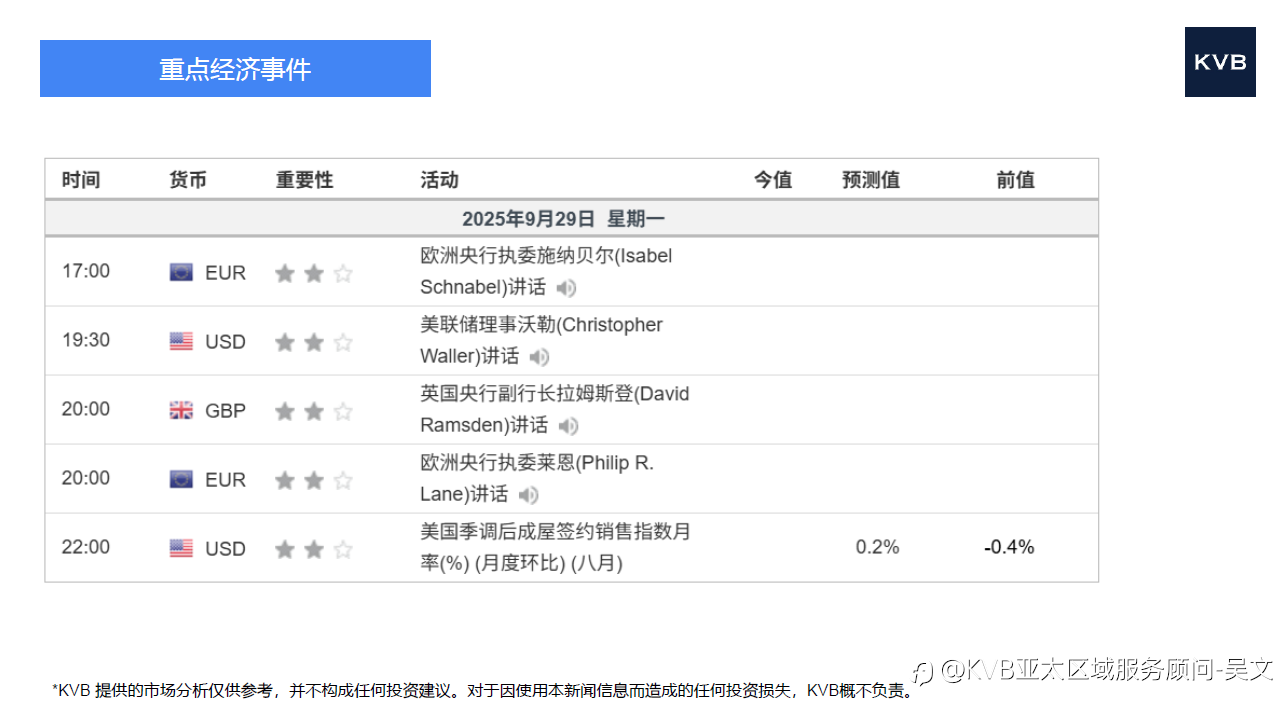
Task: Click the EU flag in the 17:00 row
Action: (x=181, y=272)
